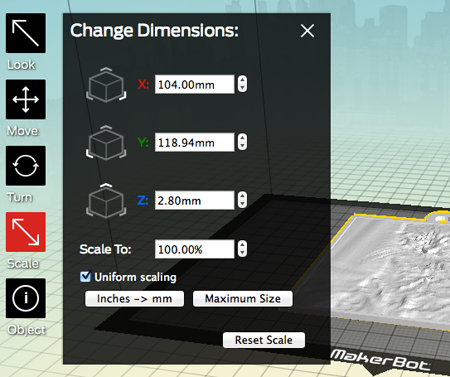Image resolution: width=450 pixels, height=377 pixels.
Task: Click the Reset Scale button
Action: pyautogui.click(x=264, y=340)
